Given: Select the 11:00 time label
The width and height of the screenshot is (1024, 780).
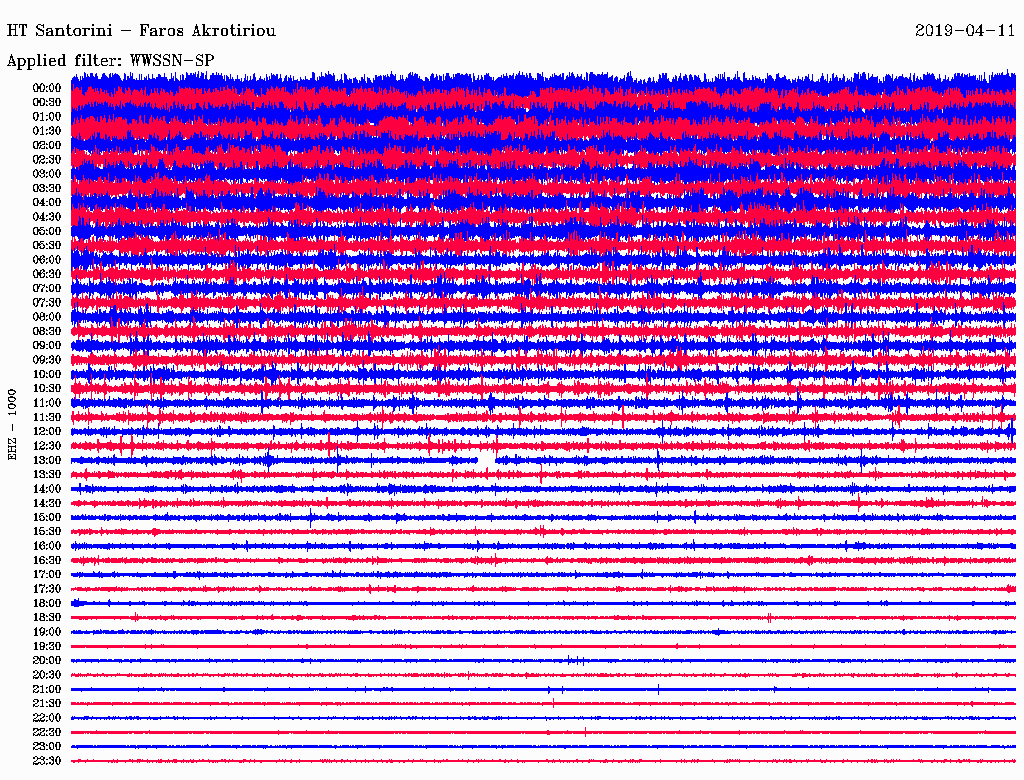Looking at the screenshot, I should click(x=47, y=403).
